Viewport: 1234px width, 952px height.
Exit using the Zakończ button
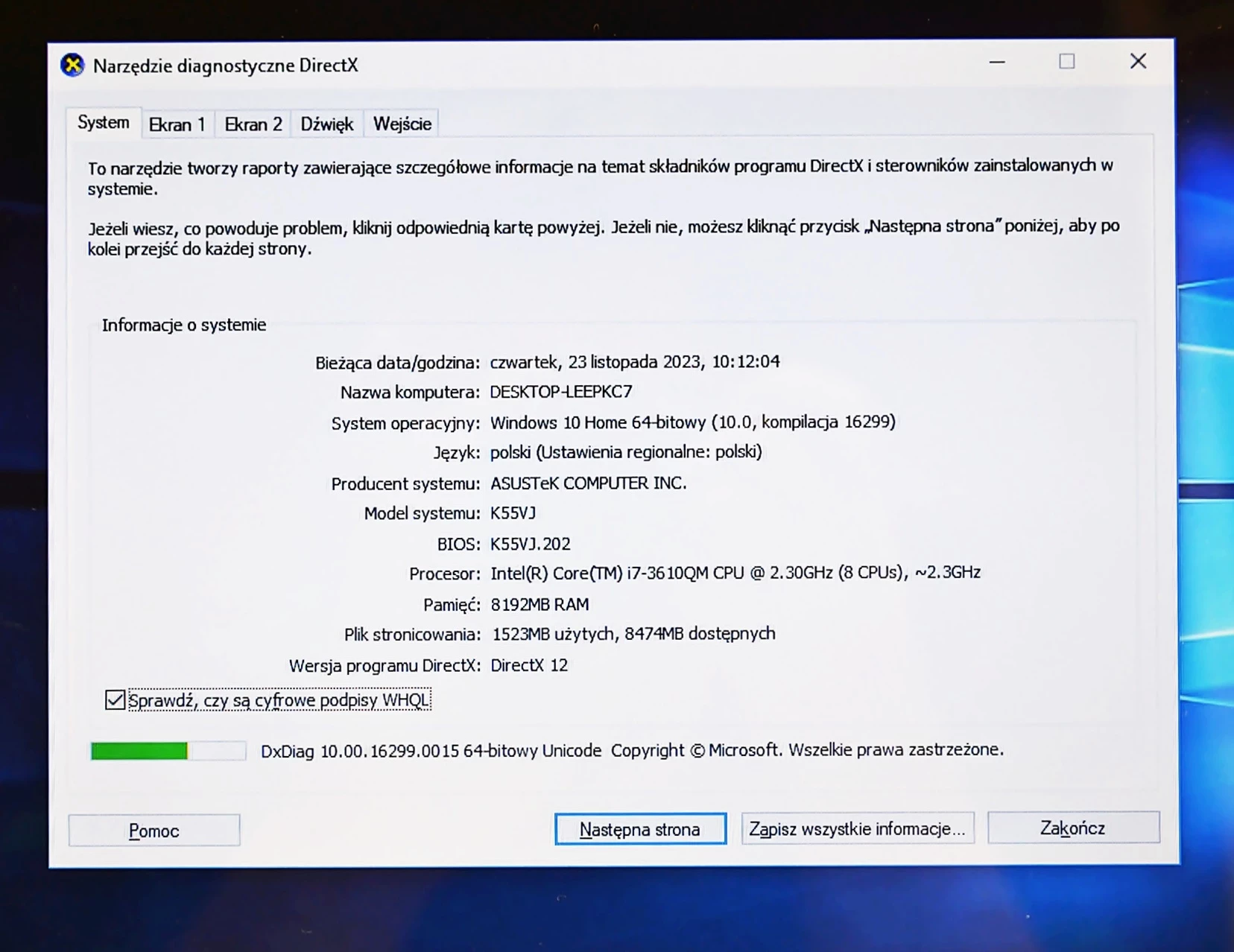click(x=1072, y=828)
